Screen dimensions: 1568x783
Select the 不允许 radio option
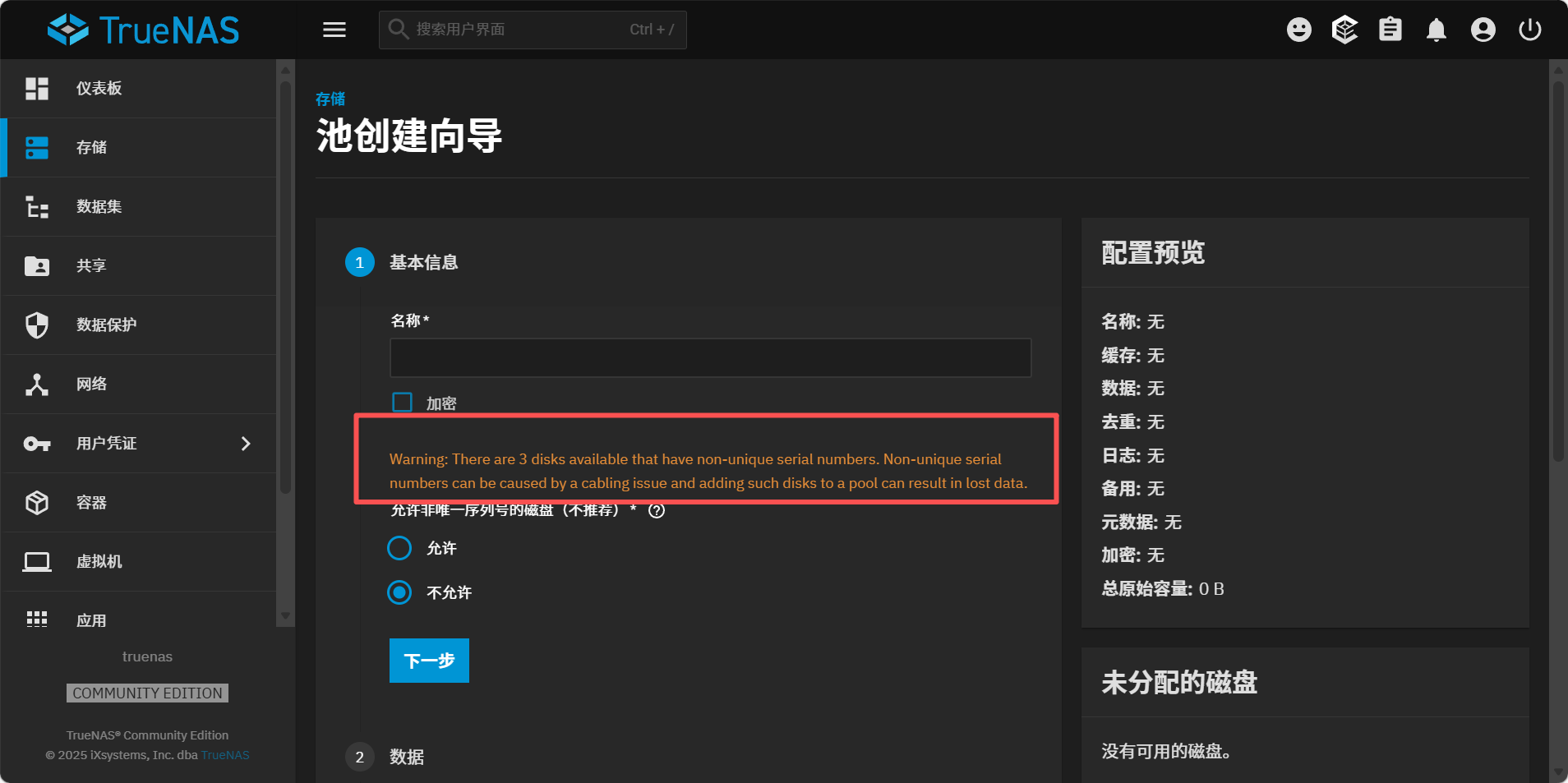pyautogui.click(x=399, y=592)
